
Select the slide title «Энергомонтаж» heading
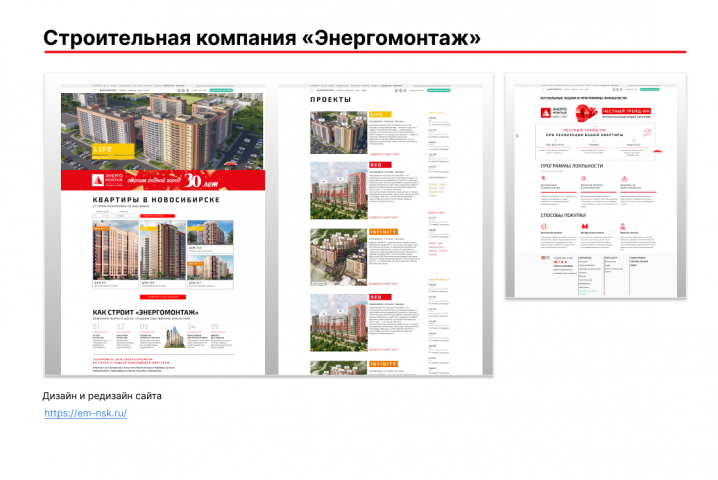click(262, 38)
